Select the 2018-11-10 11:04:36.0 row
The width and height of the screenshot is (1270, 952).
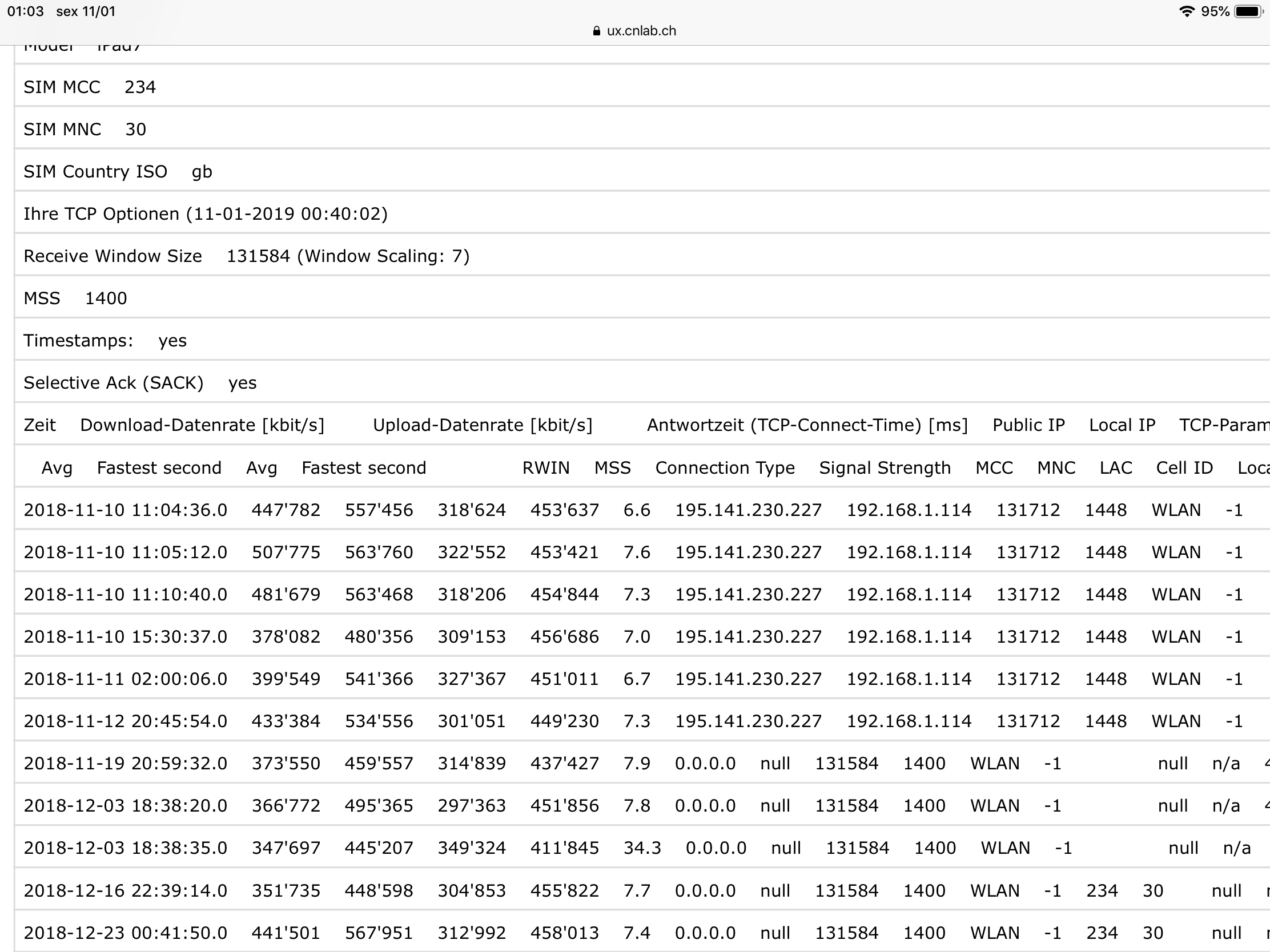pyautogui.click(x=125, y=510)
